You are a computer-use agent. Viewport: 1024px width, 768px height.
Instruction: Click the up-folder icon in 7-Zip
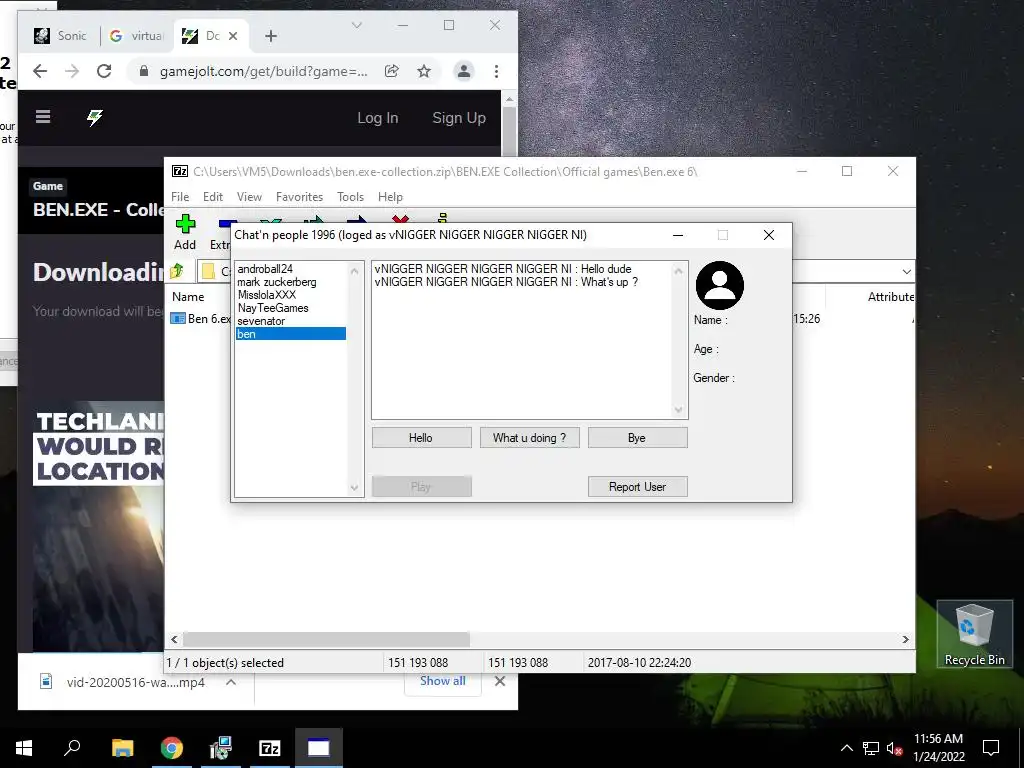176,270
